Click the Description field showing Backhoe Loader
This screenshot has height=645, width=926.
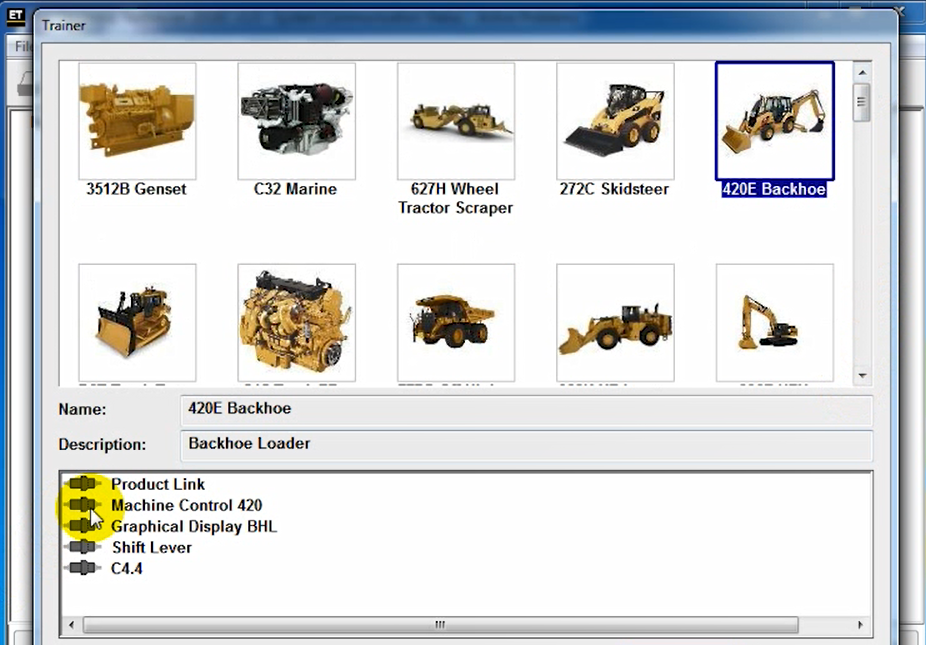click(x=528, y=444)
